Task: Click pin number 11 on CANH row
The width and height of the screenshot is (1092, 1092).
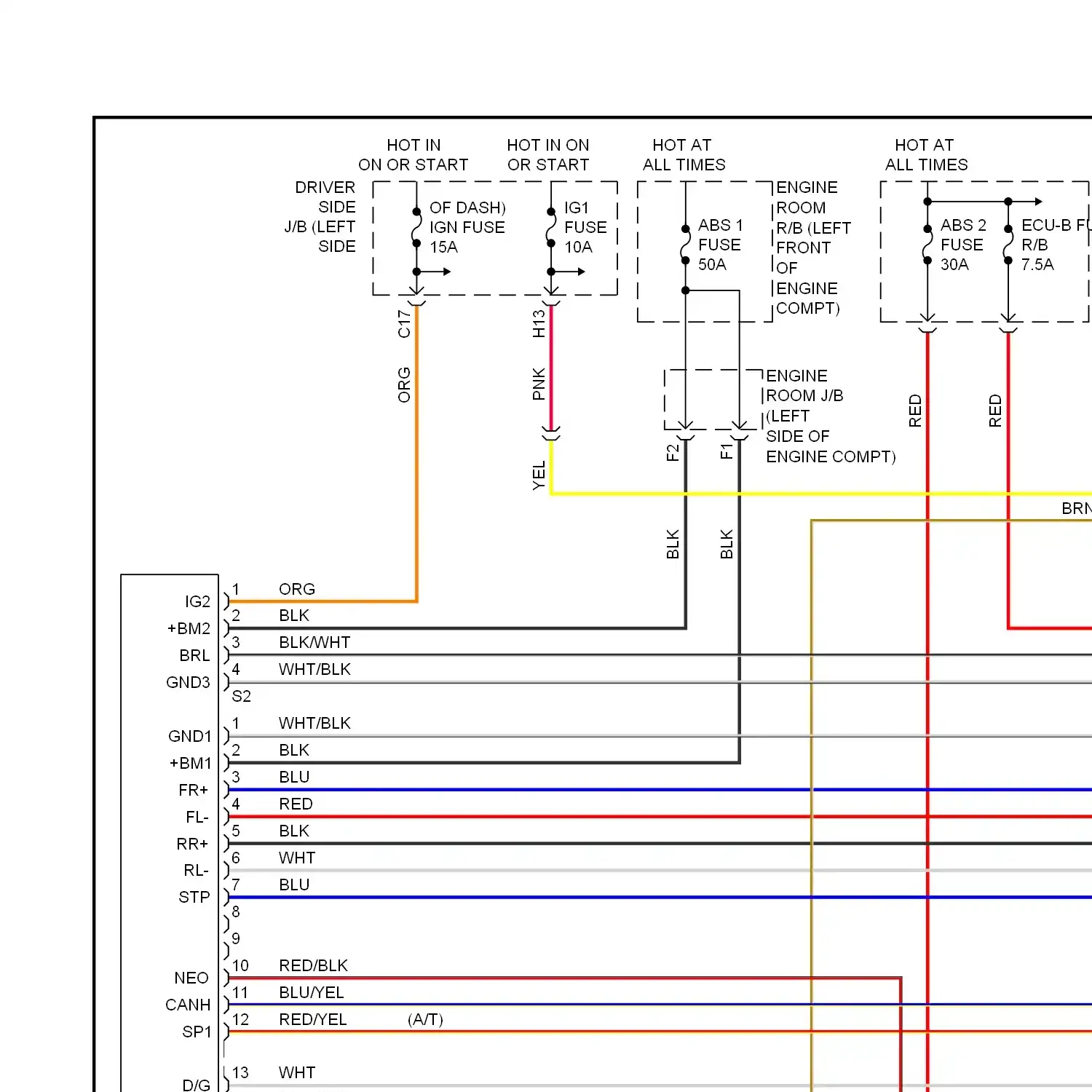Action: (x=240, y=992)
